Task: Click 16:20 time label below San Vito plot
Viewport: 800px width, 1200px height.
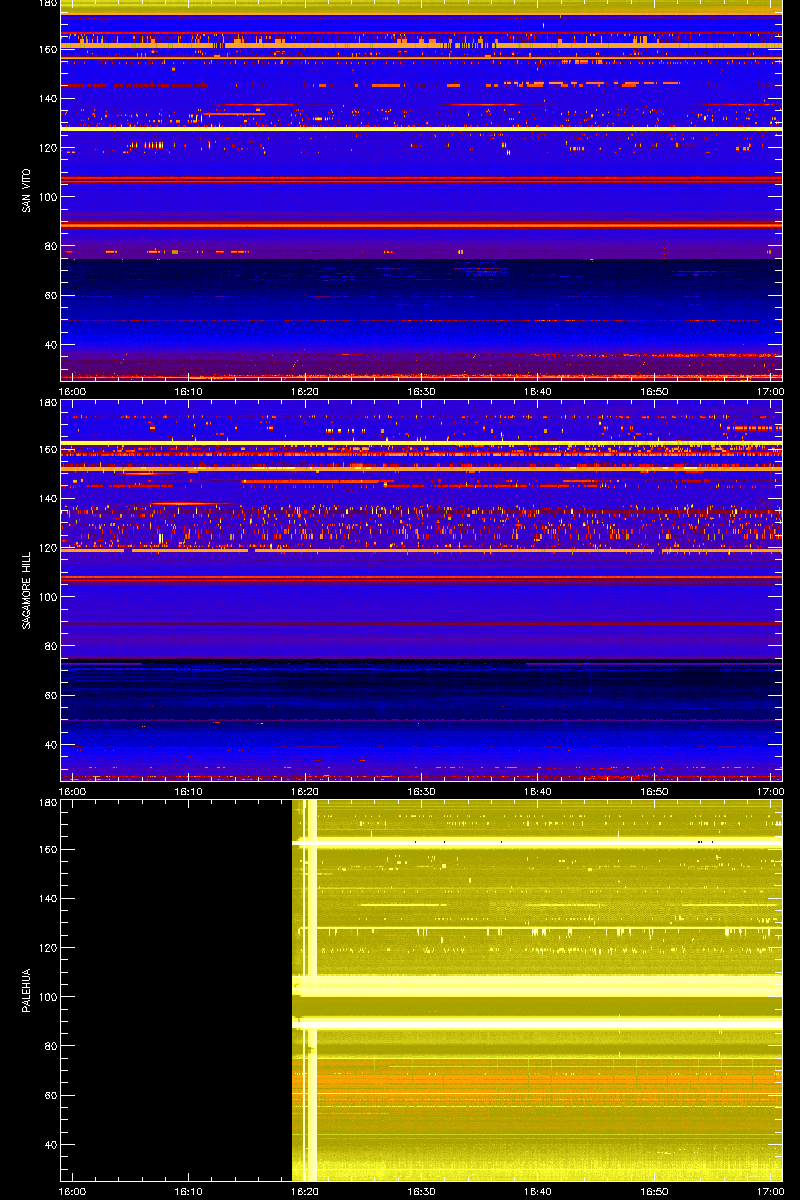Action: [305, 391]
